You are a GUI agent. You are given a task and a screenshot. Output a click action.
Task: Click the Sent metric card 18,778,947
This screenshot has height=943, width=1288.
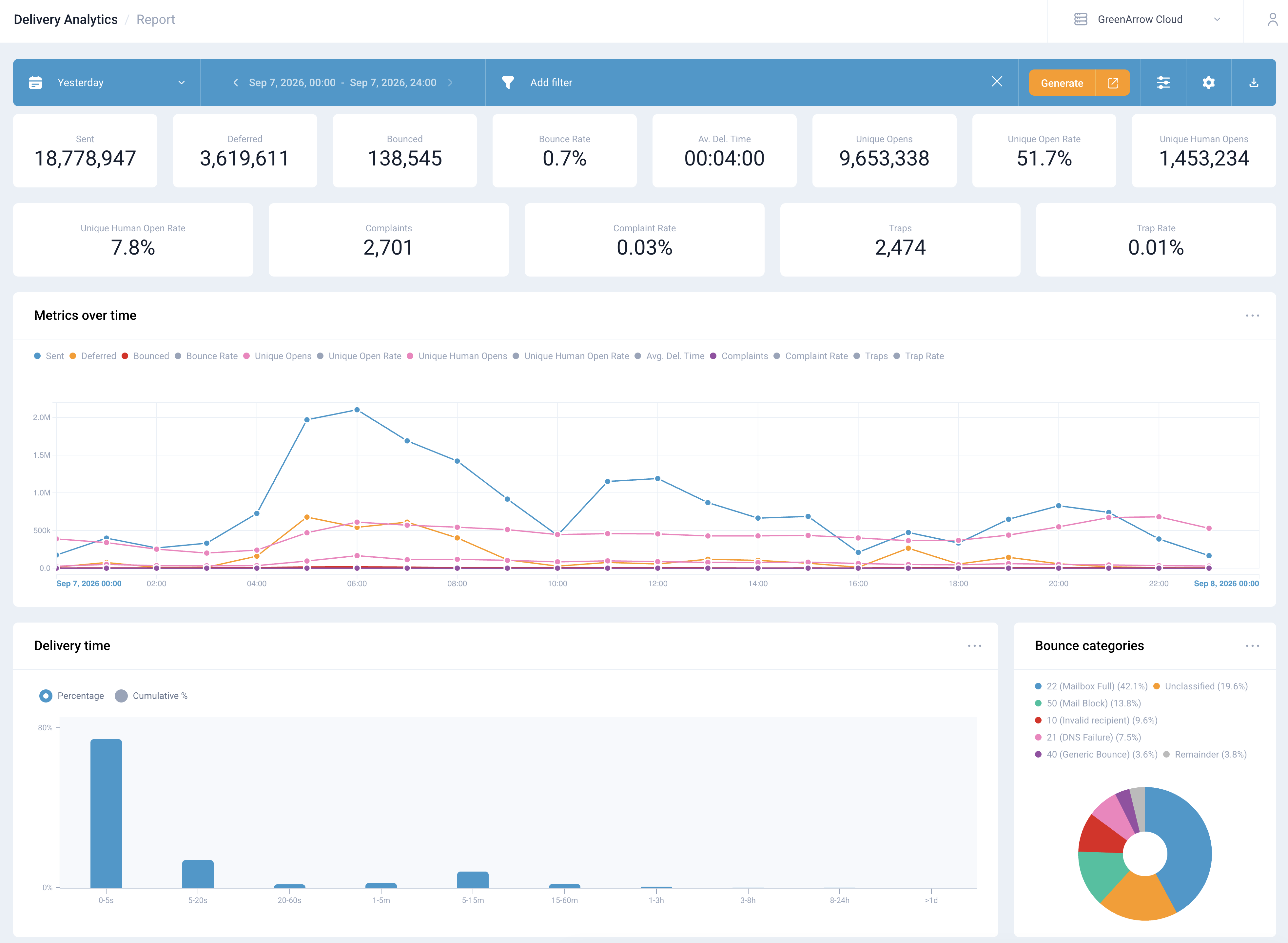click(85, 151)
